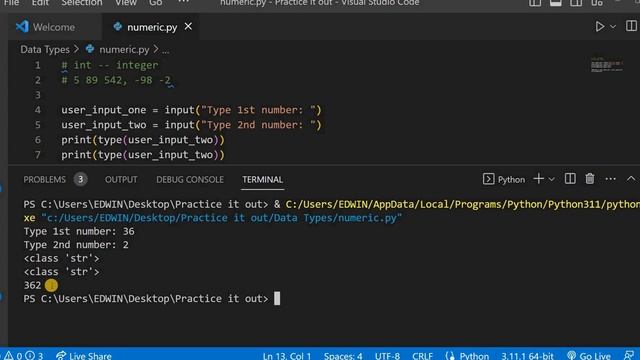Screen dimensions: 640x360
Task: Click the terminal prompt input line
Action: pyautogui.click(x=152, y=299)
